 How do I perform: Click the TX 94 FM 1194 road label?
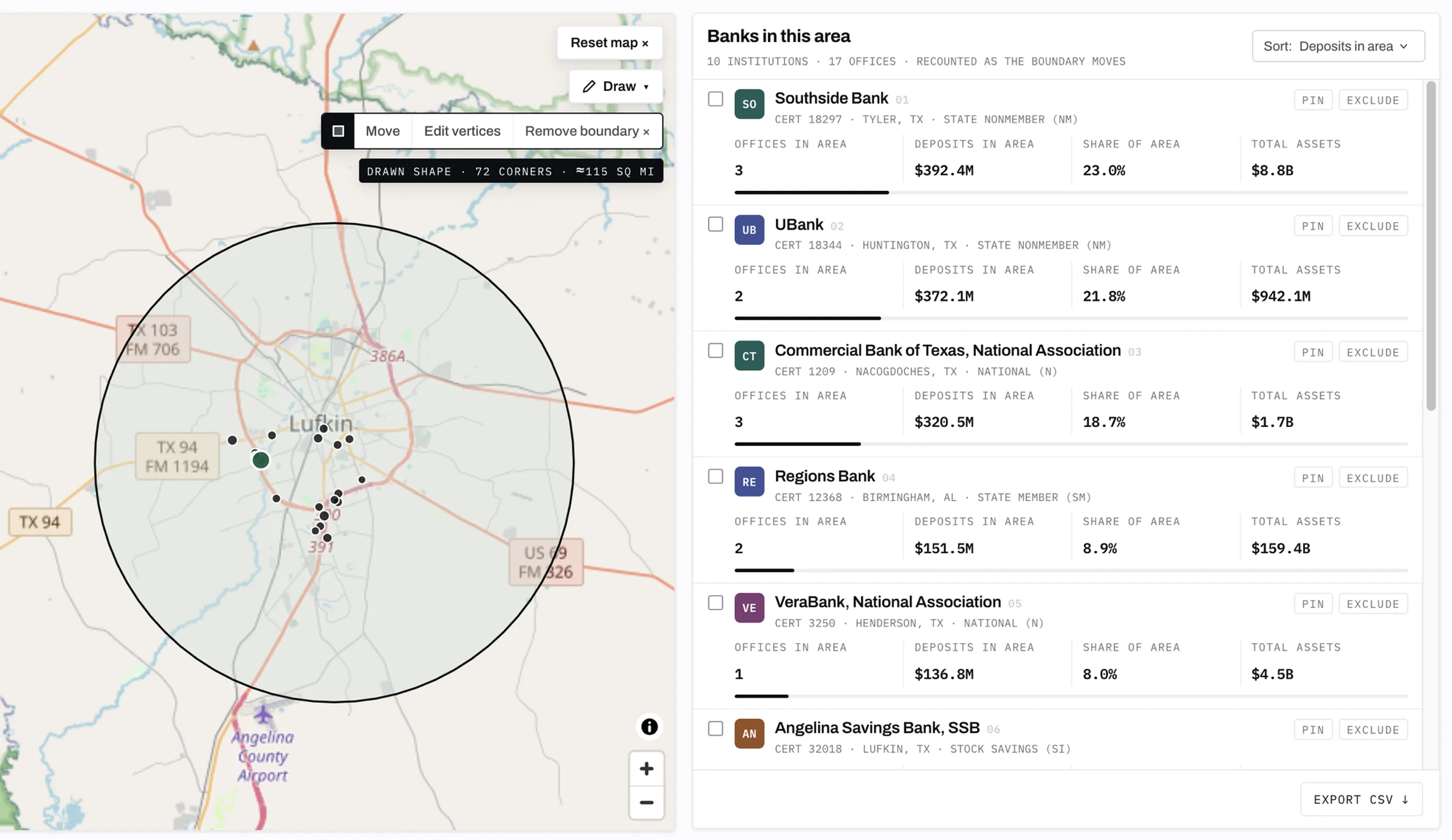click(x=177, y=456)
